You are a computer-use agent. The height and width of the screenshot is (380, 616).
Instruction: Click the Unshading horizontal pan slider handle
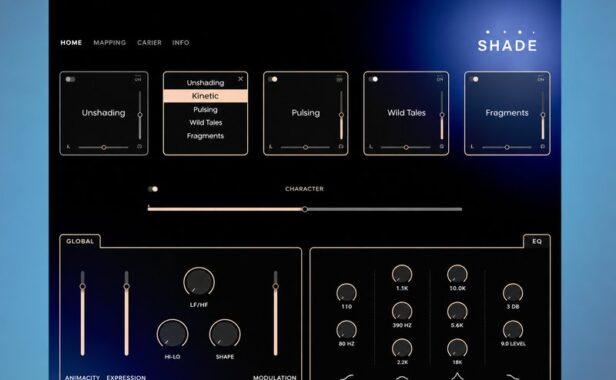pos(104,147)
